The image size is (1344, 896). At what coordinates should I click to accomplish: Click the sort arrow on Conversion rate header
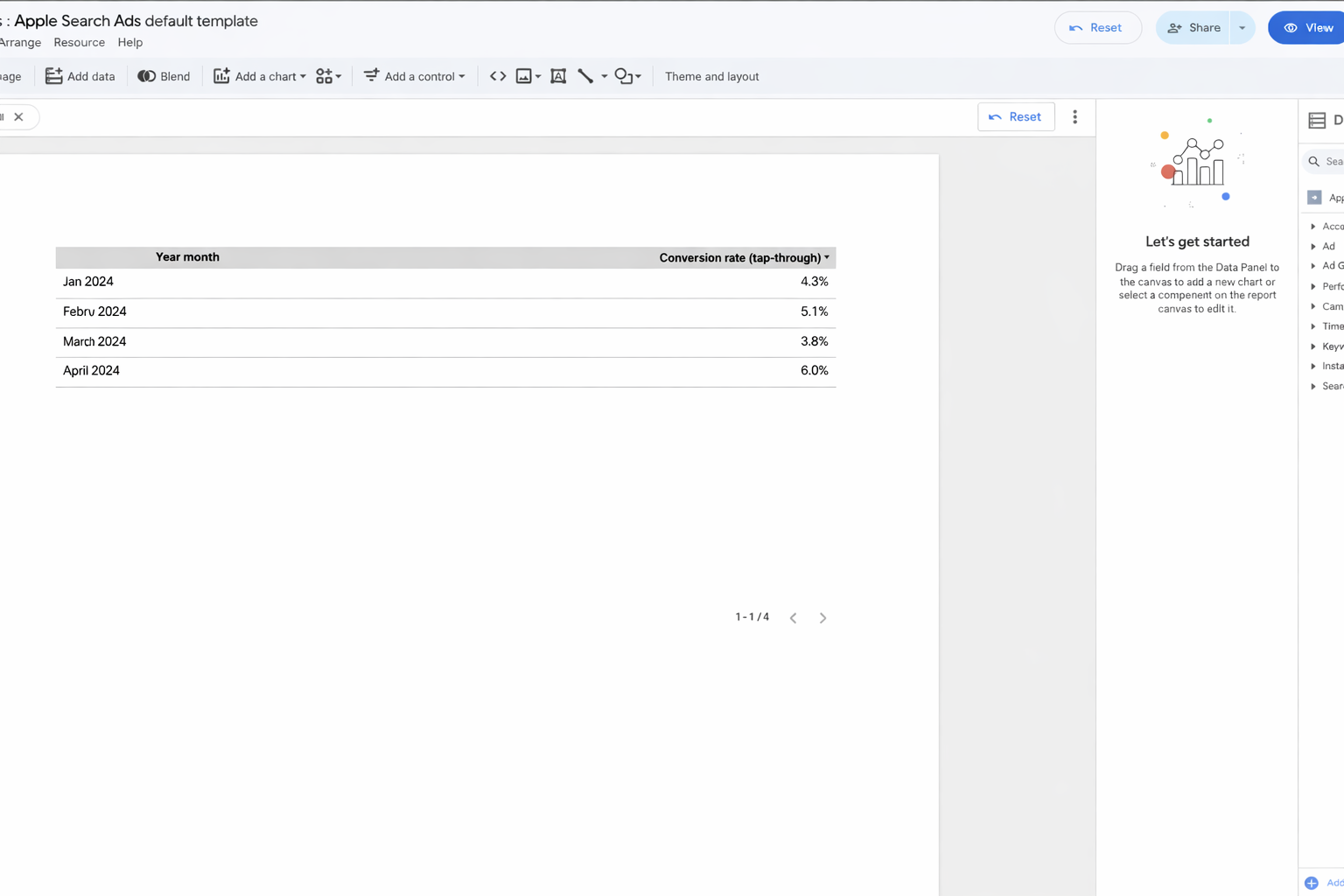coord(827,257)
